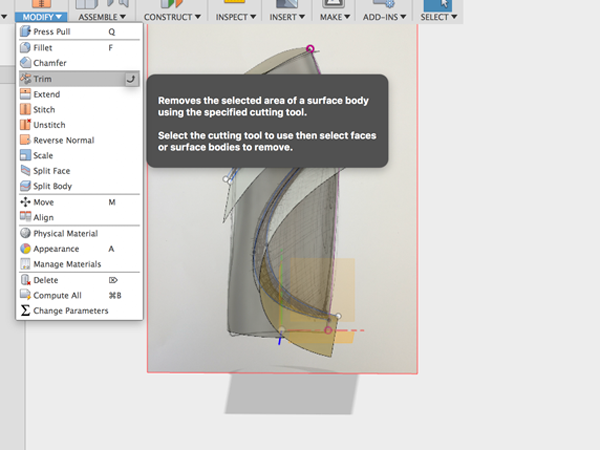Click the Trim scissors icon
This screenshot has height=450, width=600.
(x=25, y=78)
